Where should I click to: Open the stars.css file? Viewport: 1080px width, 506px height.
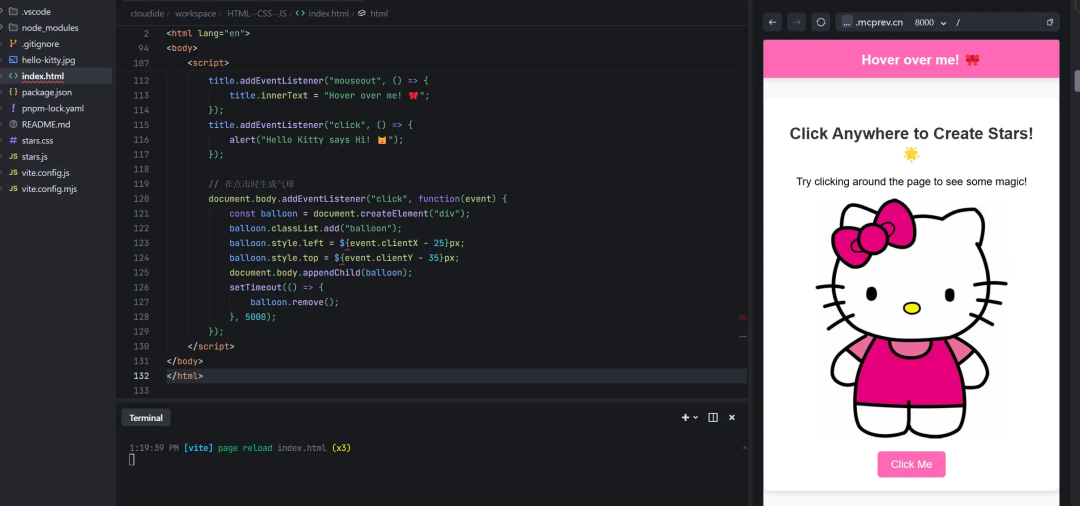coord(37,140)
